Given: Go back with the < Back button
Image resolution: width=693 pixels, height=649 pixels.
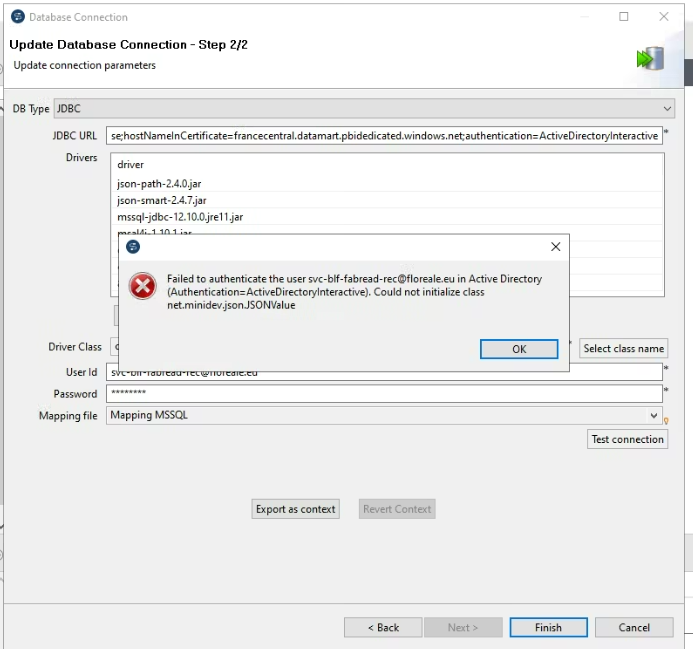Looking at the screenshot, I should pyautogui.click(x=383, y=627).
